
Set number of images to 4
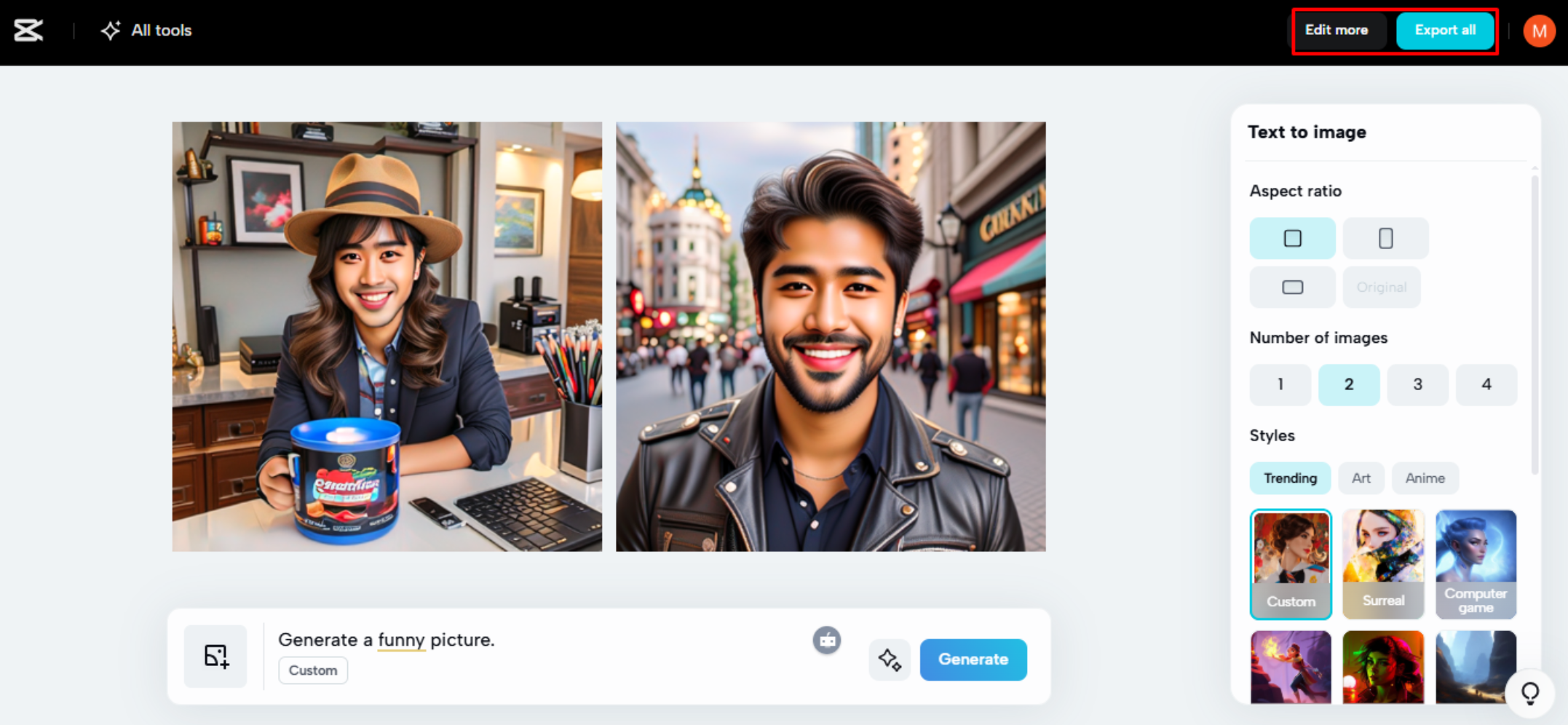[1486, 384]
